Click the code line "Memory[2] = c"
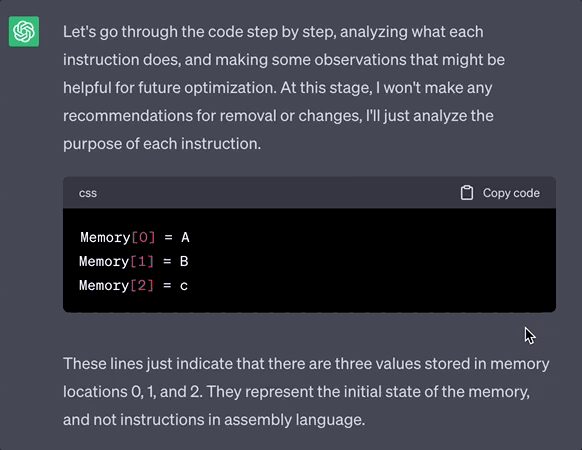This screenshot has height=450, width=582. tap(133, 286)
